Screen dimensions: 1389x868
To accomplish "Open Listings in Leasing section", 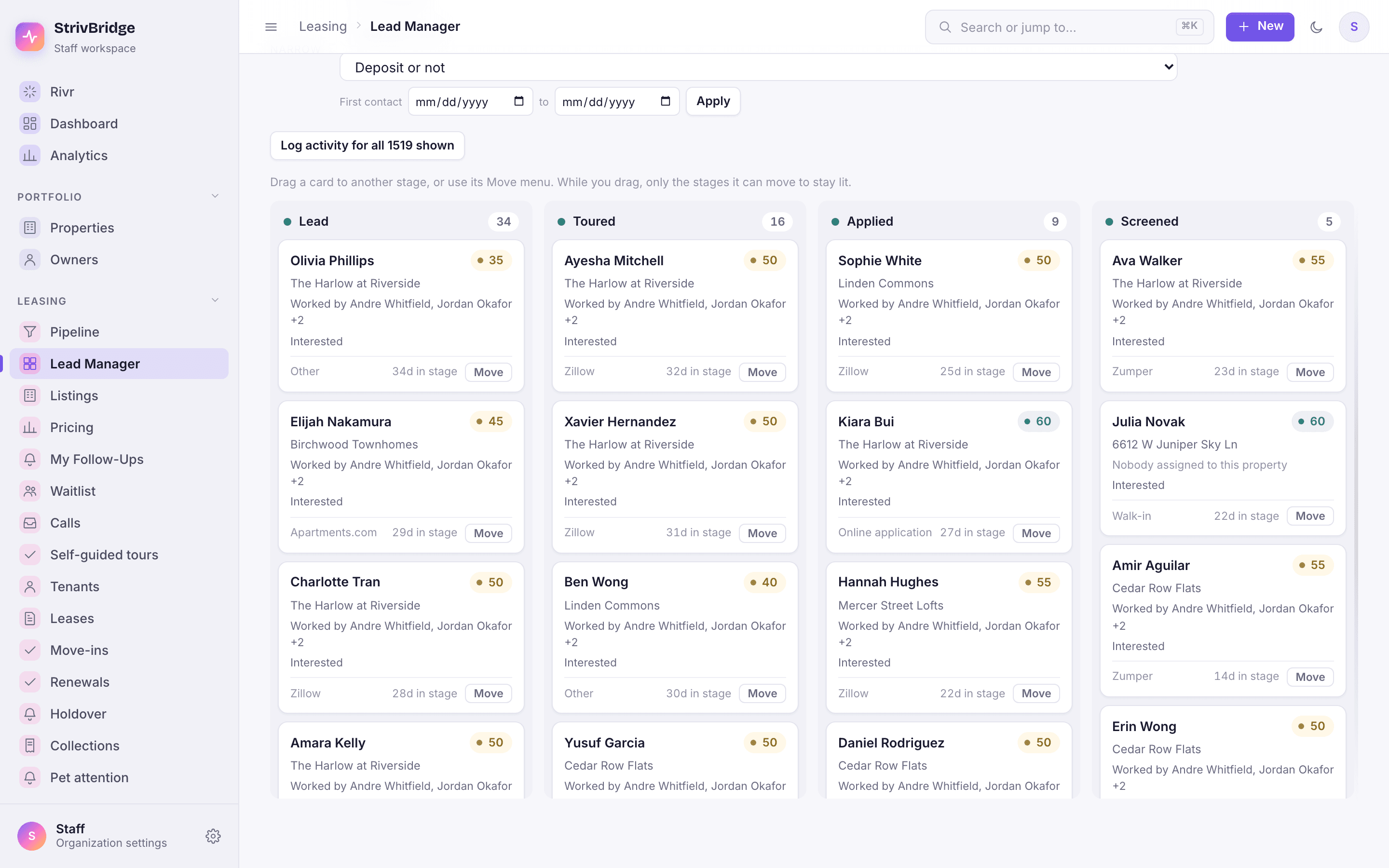I will 119,395.
